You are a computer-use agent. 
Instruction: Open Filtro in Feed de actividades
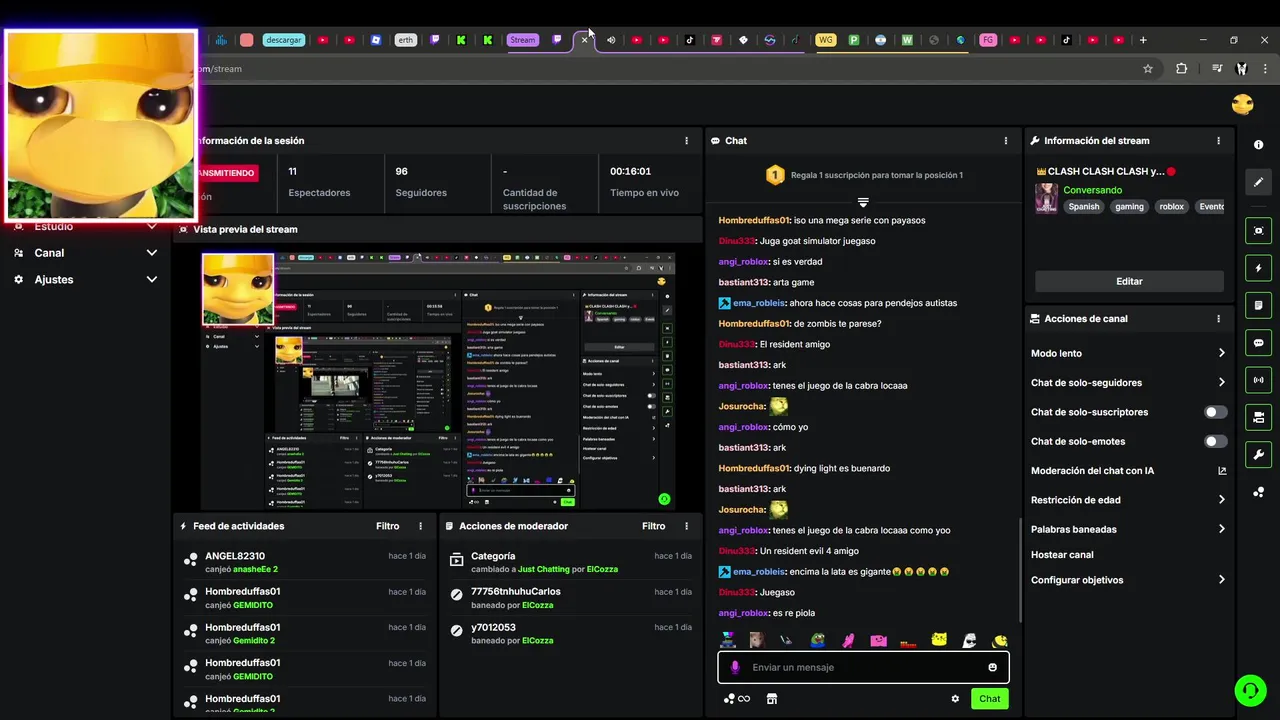(x=388, y=526)
